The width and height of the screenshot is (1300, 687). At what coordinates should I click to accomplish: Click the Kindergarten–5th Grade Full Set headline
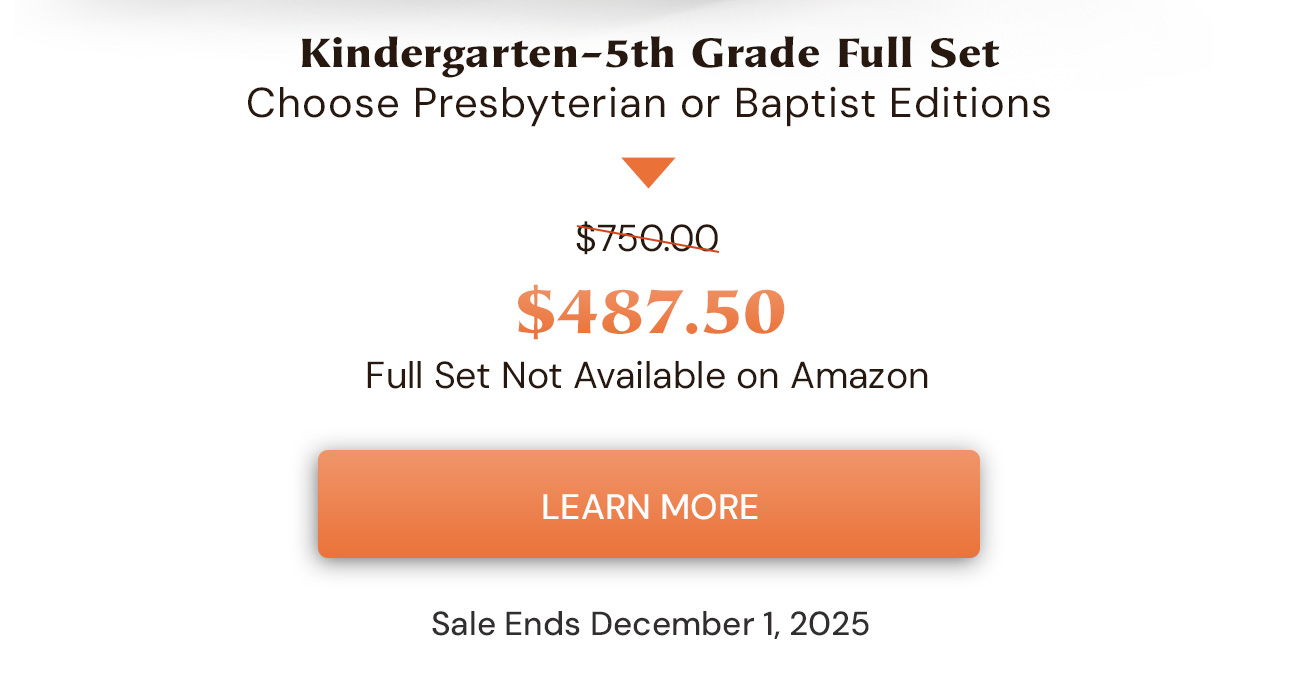click(648, 52)
